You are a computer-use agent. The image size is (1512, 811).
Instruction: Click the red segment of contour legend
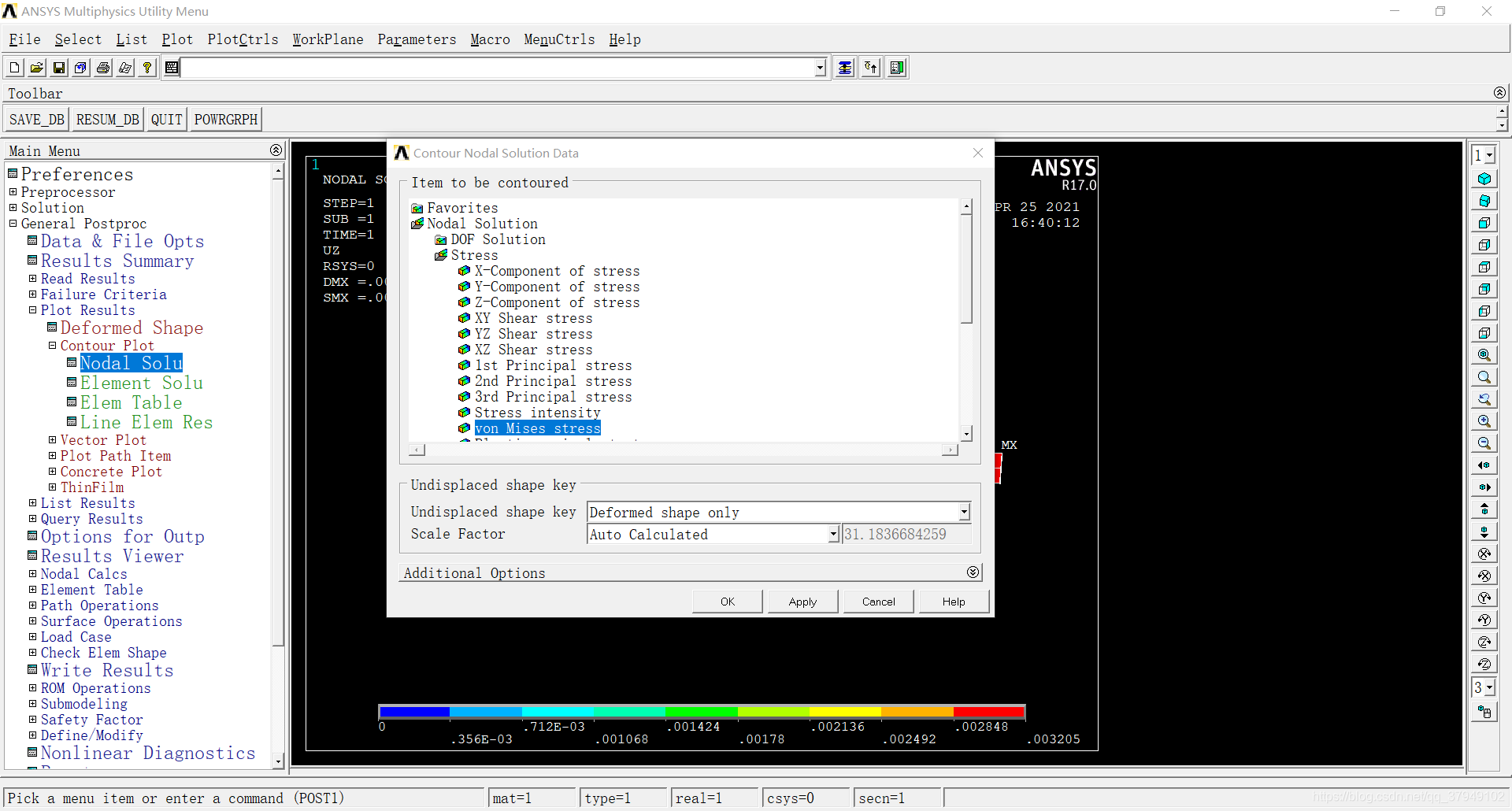pyautogui.click(x=989, y=712)
